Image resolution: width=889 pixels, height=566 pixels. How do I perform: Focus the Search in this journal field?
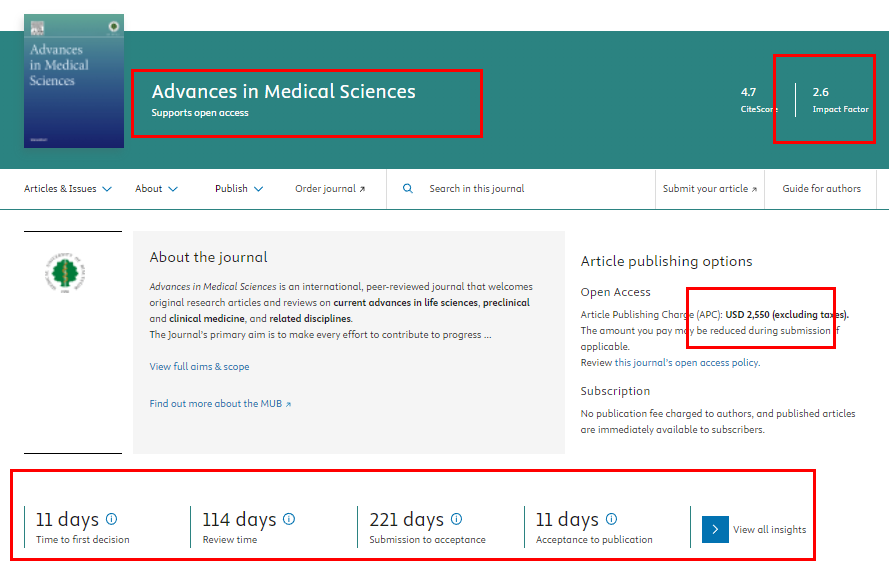pyautogui.click(x=476, y=189)
